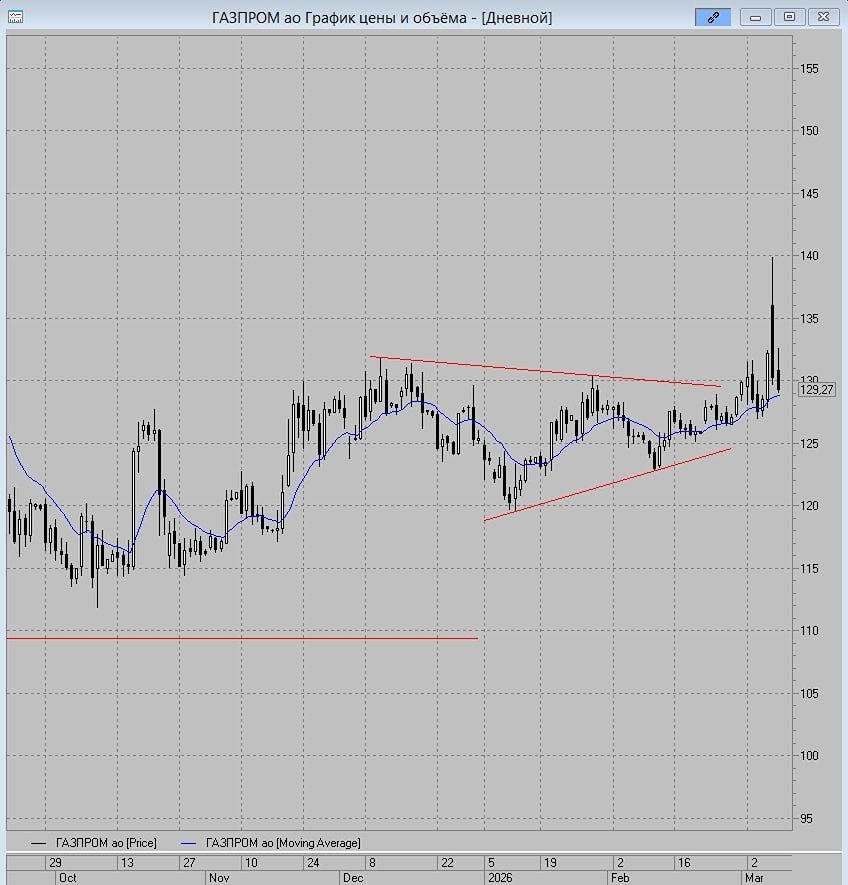Minimize the GAZPROM chart window

[x=755, y=17]
